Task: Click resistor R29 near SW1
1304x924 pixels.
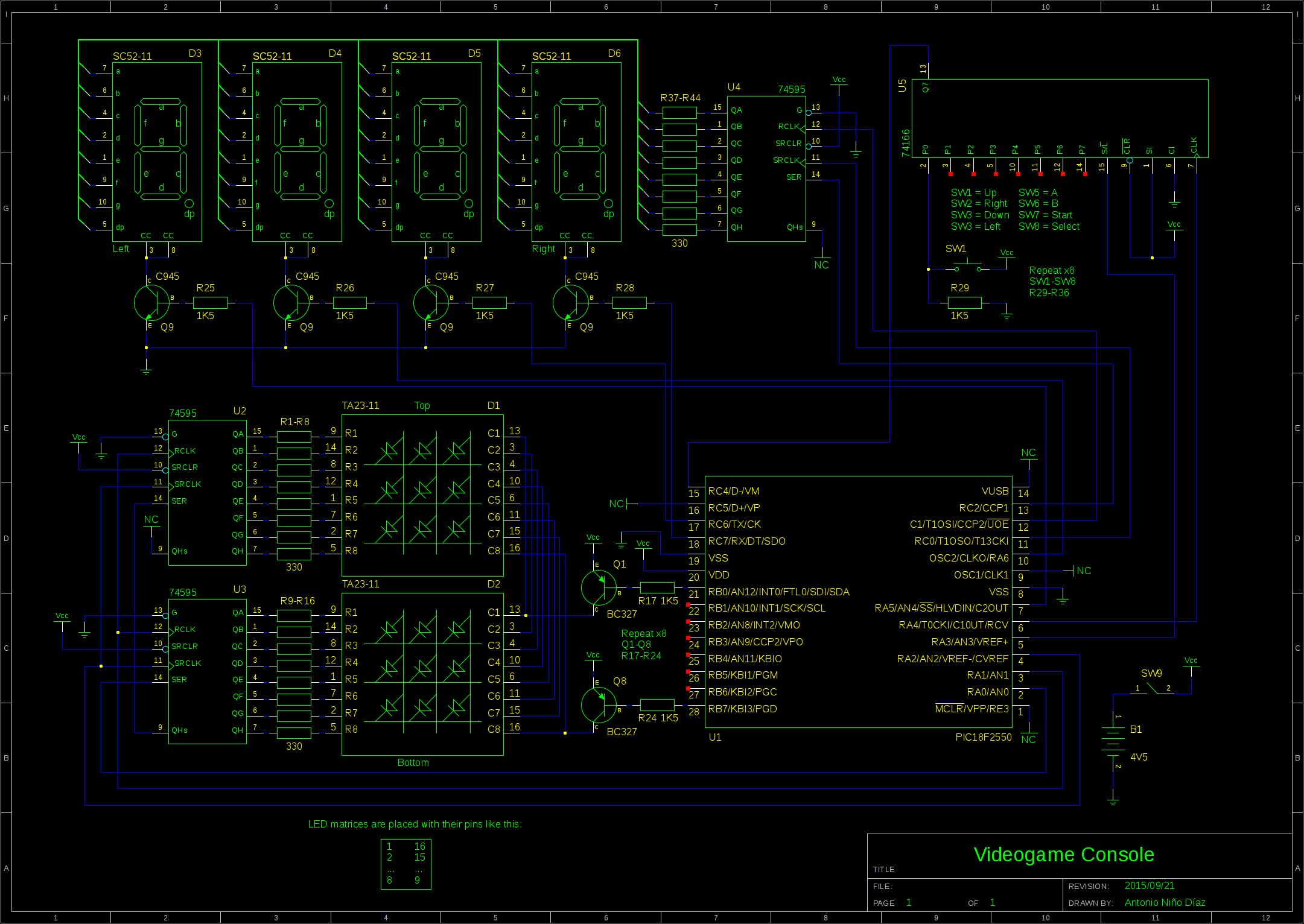Action: 964,303
